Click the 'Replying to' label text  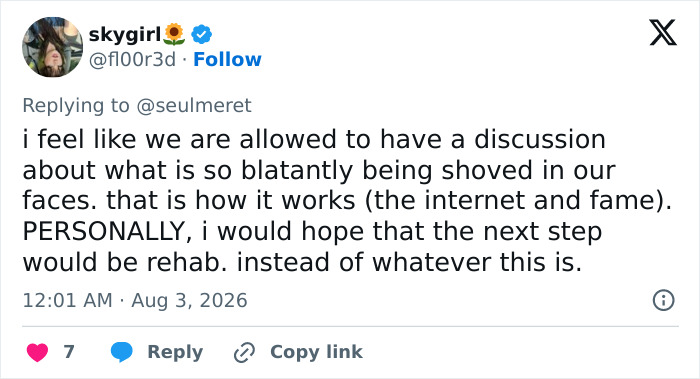(76, 106)
